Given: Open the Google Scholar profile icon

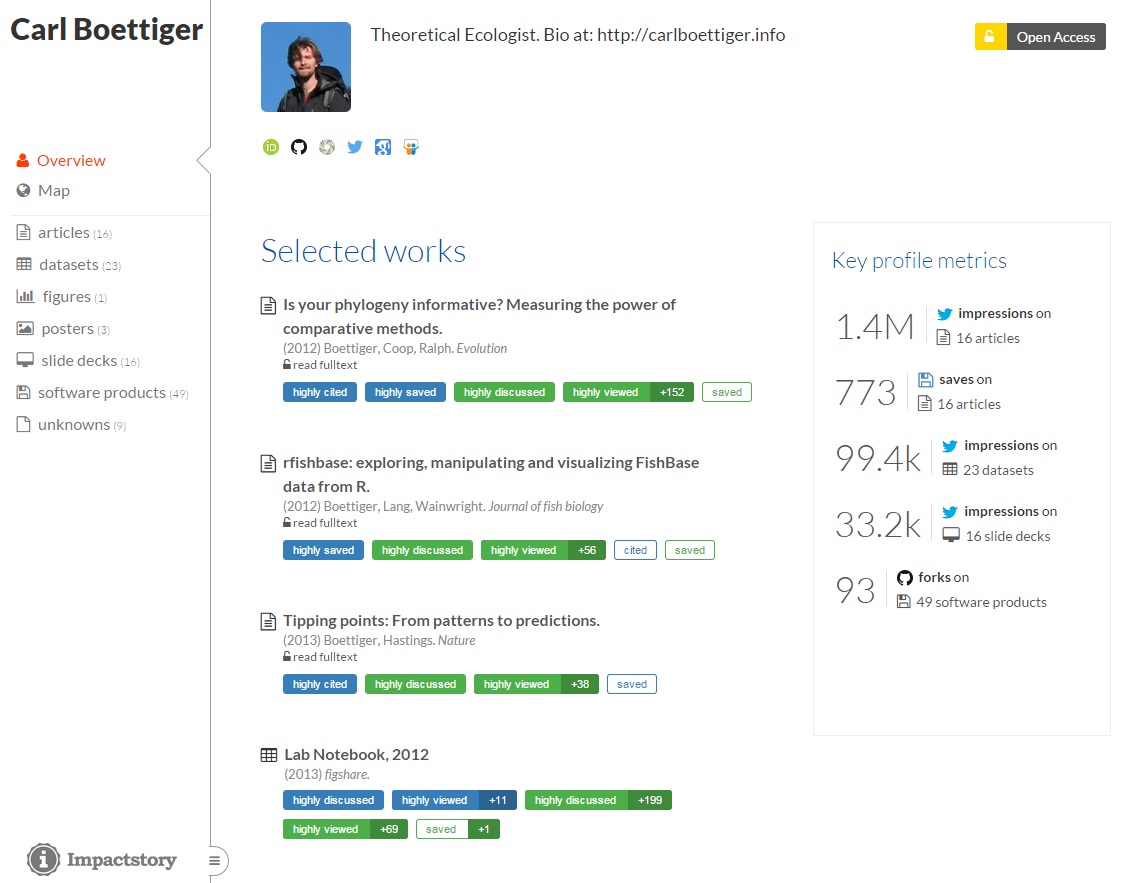Looking at the screenshot, I should tap(383, 147).
